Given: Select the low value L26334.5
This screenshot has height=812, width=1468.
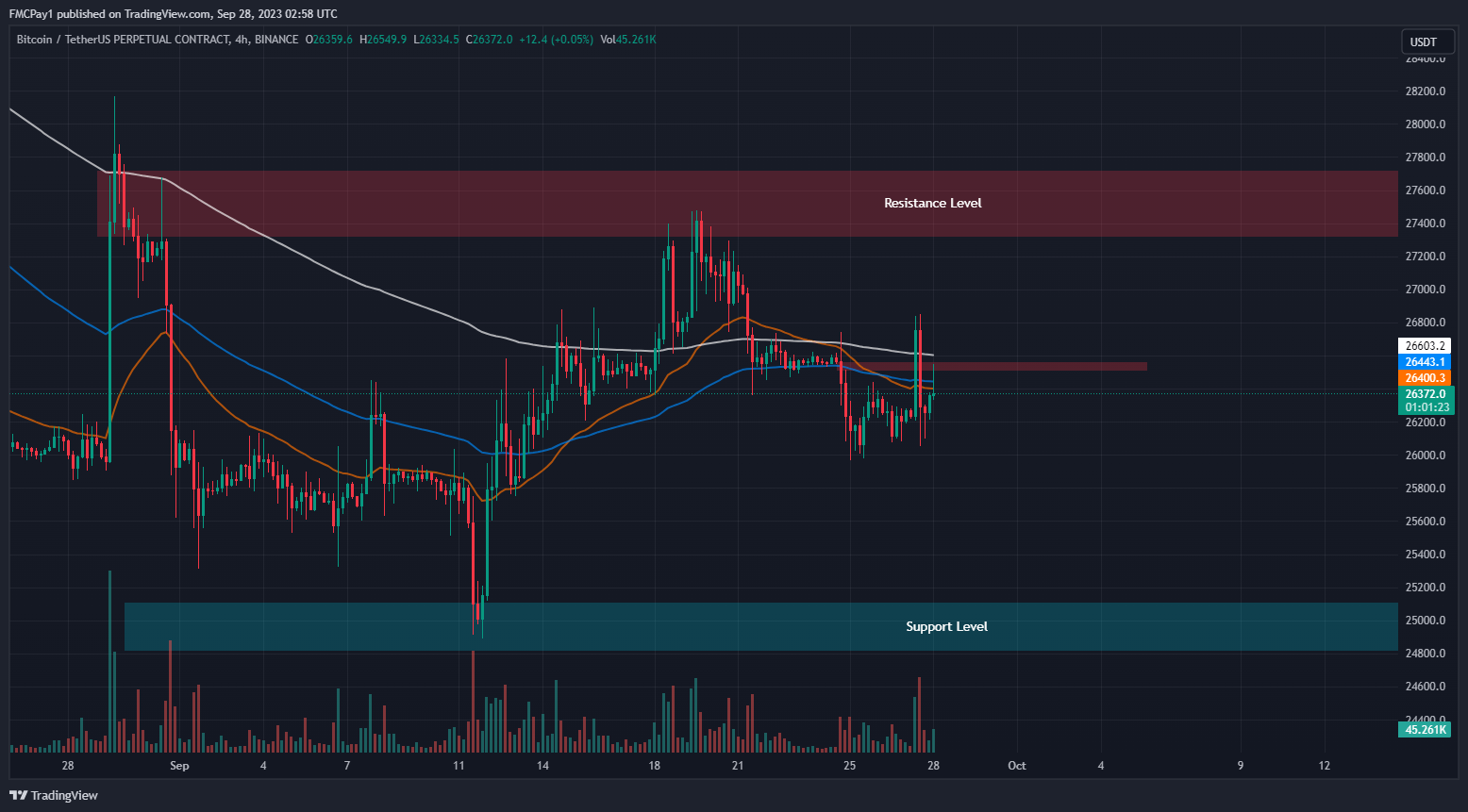Looking at the screenshot, I should [437, 40].
